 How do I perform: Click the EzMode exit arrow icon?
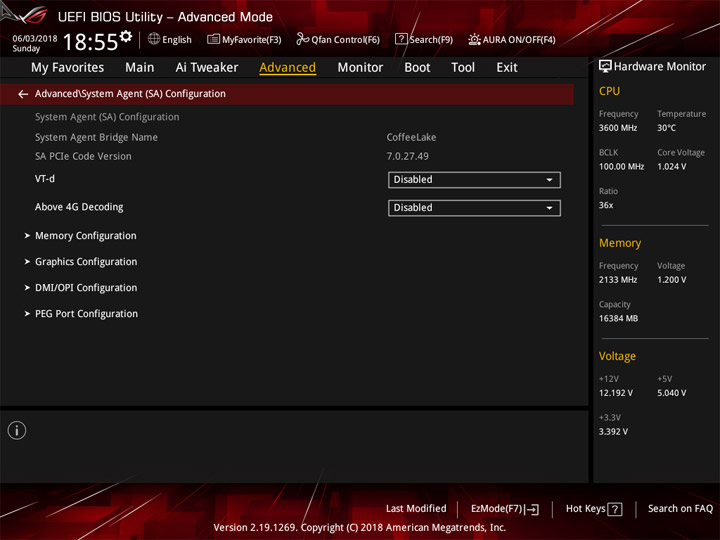(x=533, y=509)
